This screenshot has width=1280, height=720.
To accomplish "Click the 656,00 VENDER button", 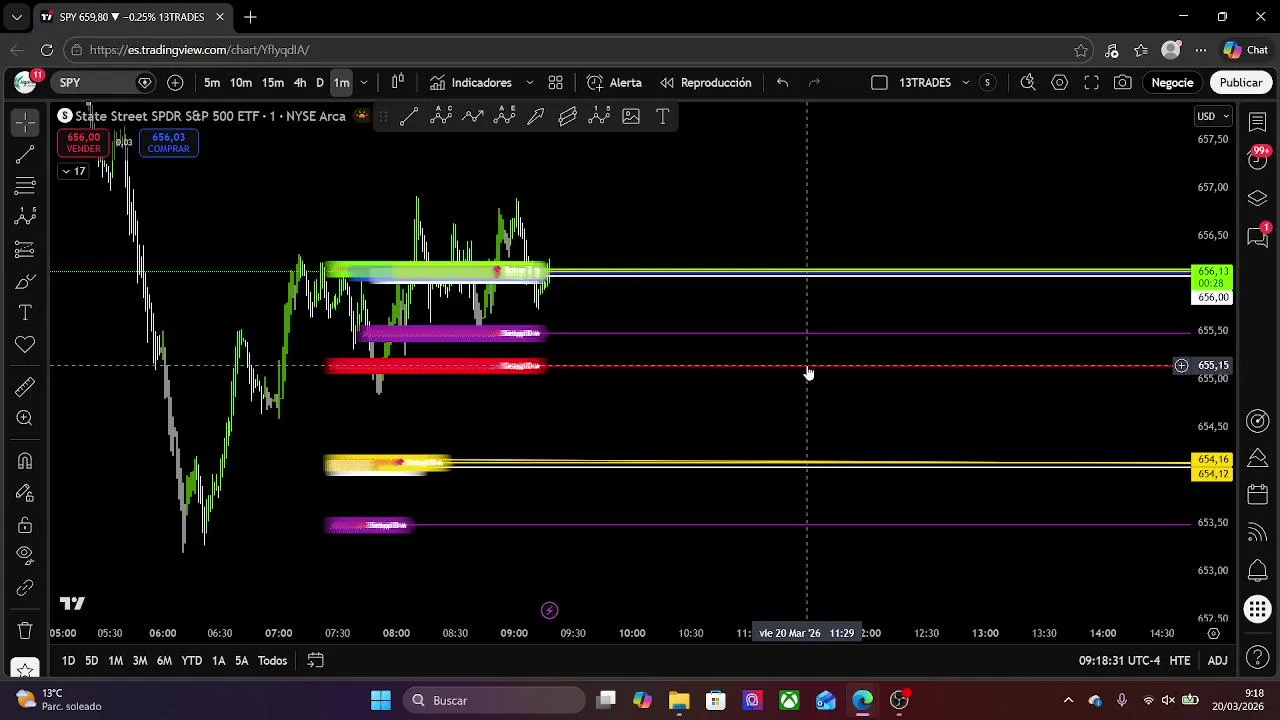I will click(x=83, y=143).
